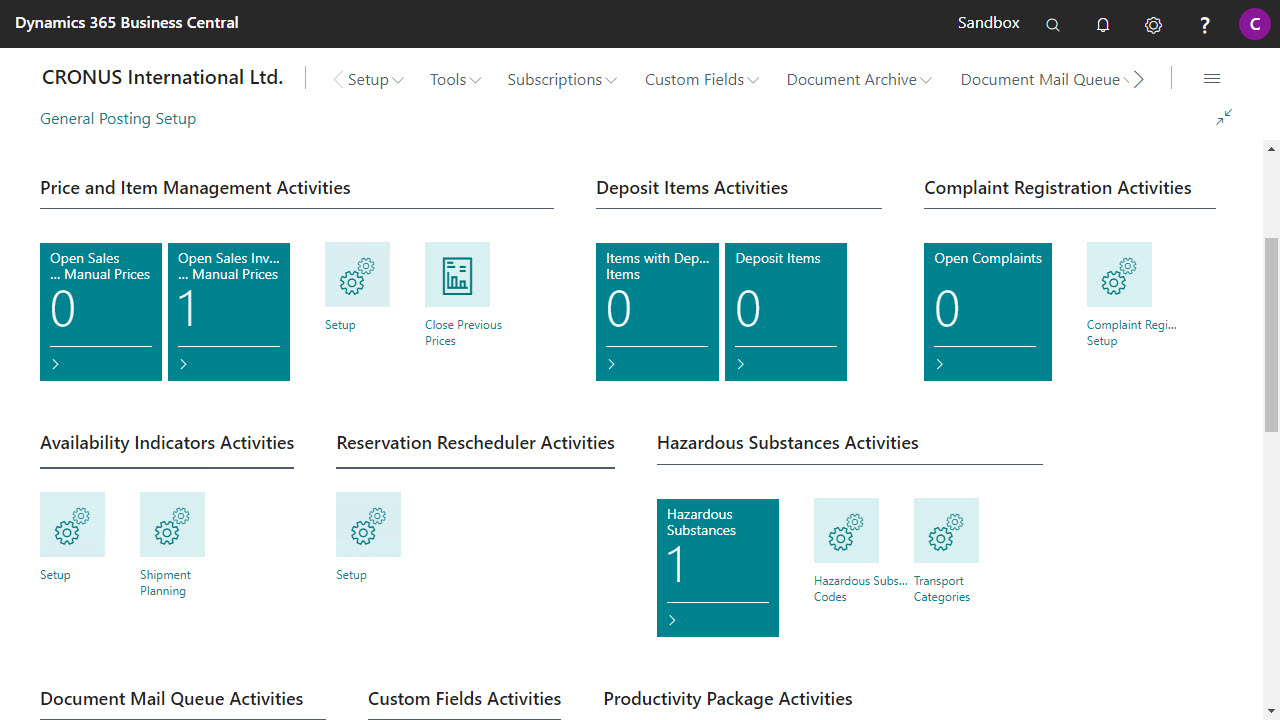Expand the Custom Fields dropdown
The width and height of the screenshot is (1280, 720).
(x=701, y=80)
